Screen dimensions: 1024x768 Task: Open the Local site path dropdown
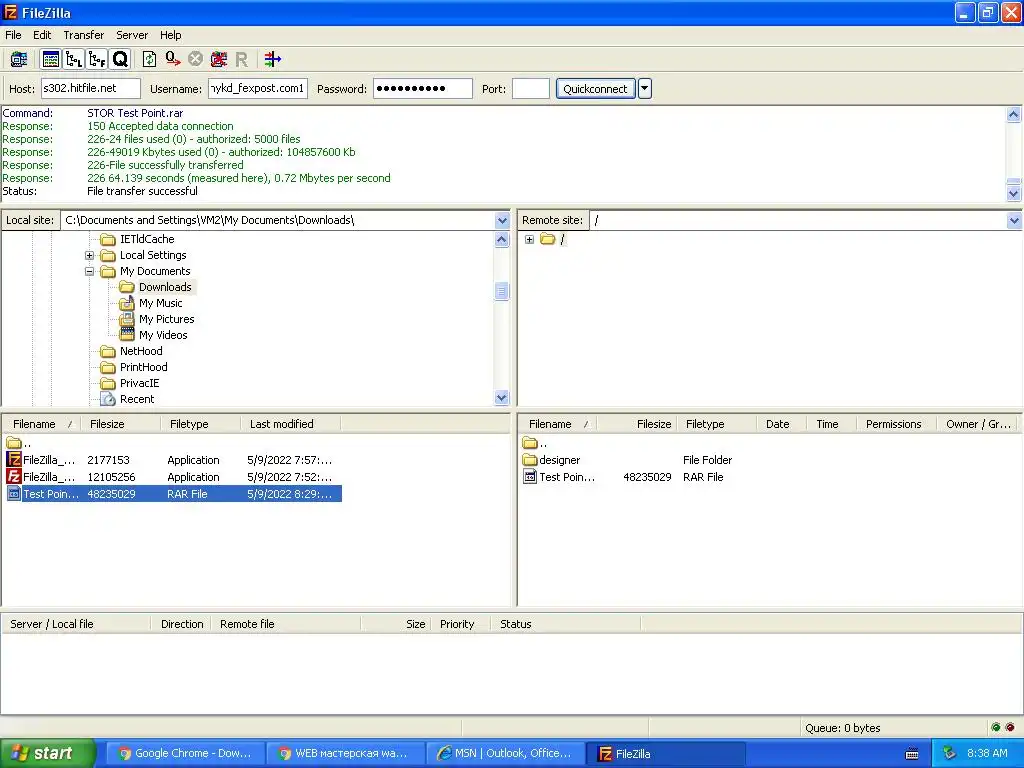pyautogui.click(x=502, y=220)
